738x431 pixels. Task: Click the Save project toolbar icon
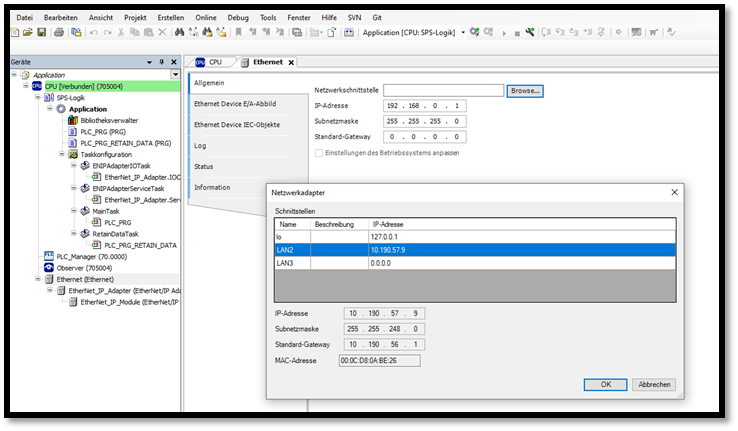click(x=41, y=33)
